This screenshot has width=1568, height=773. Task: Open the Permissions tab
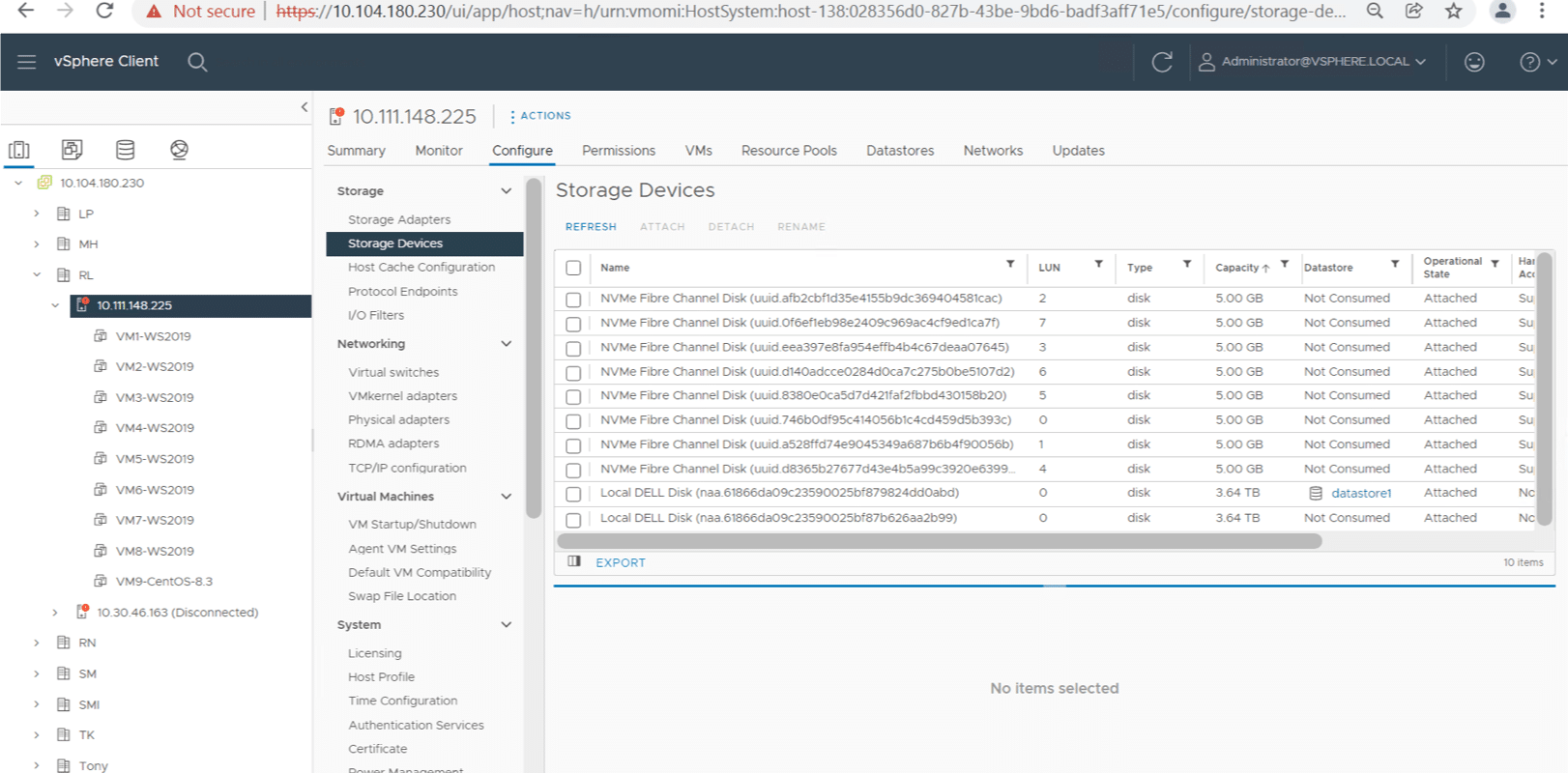[619, 151]
